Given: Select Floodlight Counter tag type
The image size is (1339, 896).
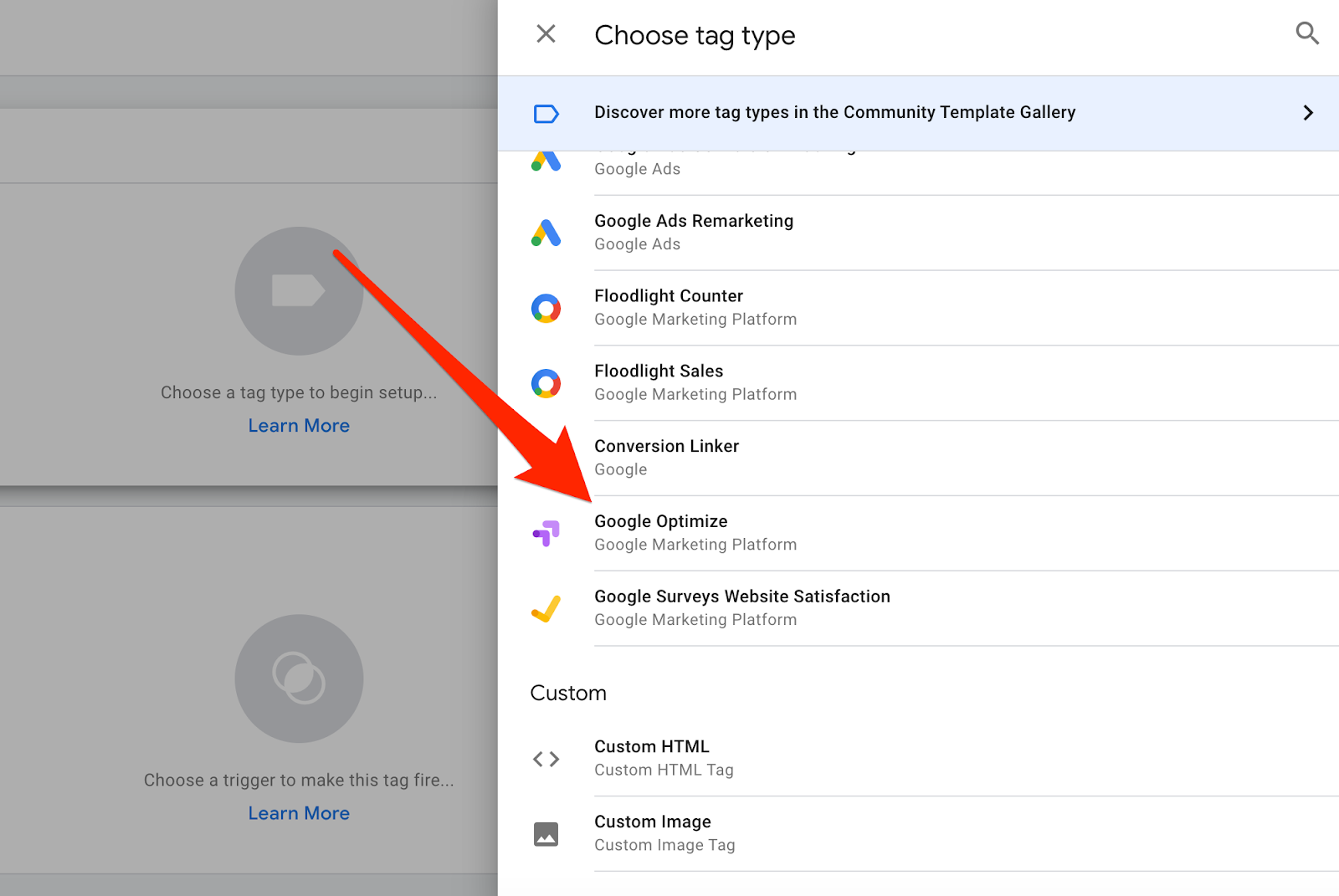Looking at the screenshot, I should [x=918, y=308].
